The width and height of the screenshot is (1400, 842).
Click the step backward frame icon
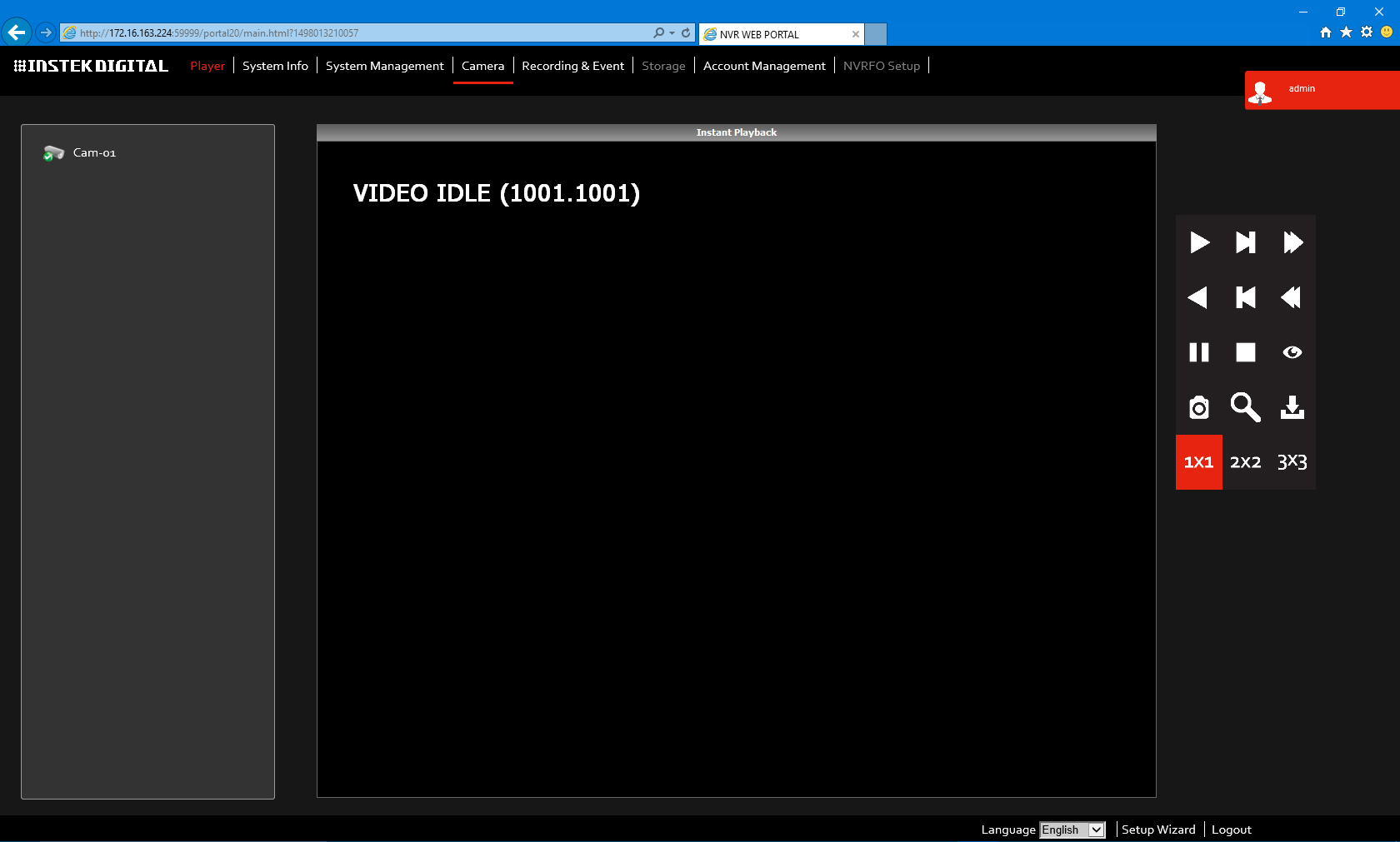point(1245,297)
